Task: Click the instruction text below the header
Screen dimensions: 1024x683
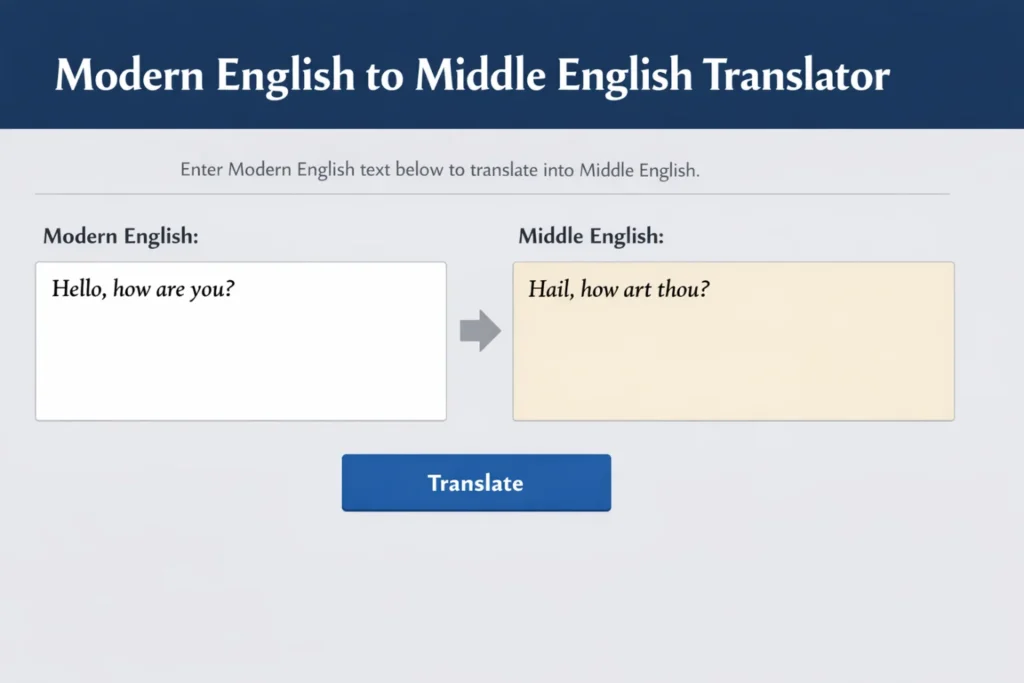Action: pos(439,170)
